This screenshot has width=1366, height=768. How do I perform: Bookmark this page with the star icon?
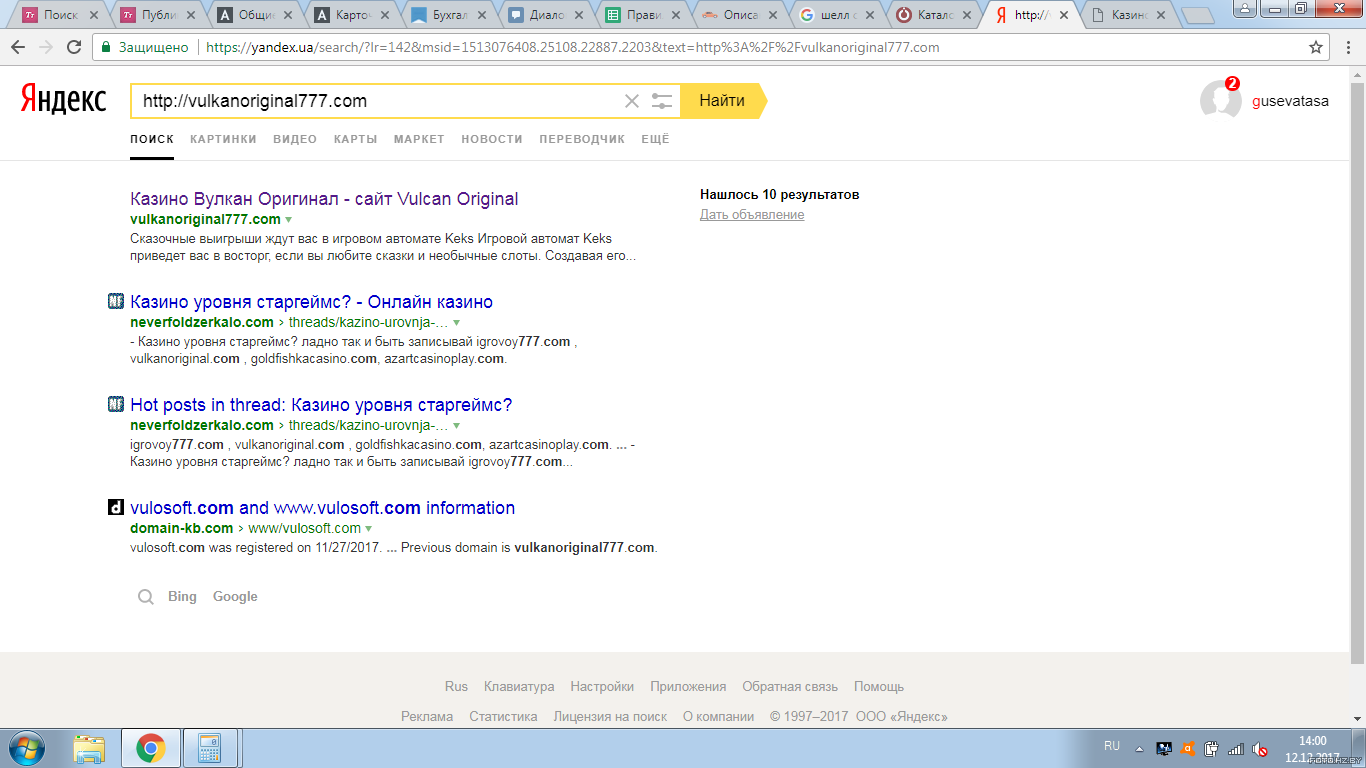coord(1316,47)
